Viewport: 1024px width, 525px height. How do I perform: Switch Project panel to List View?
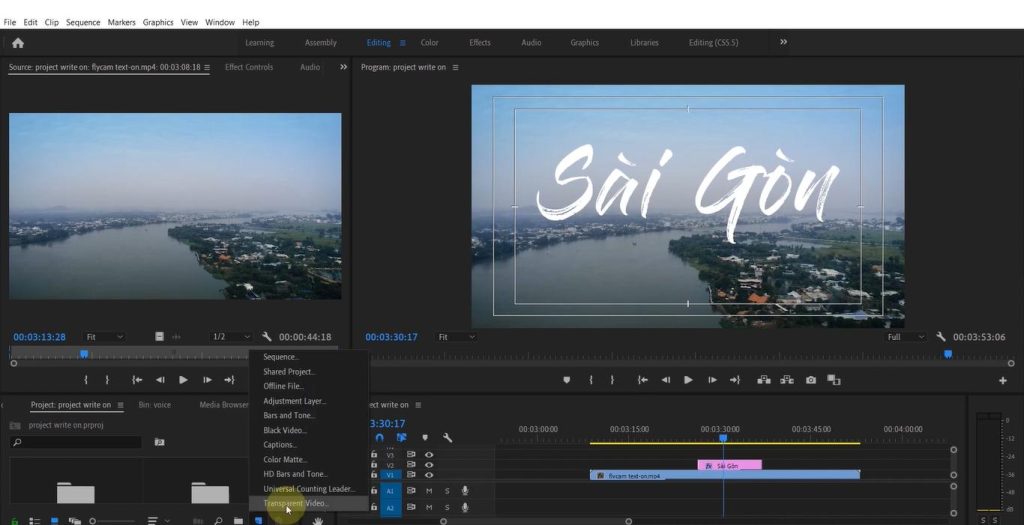35,520
